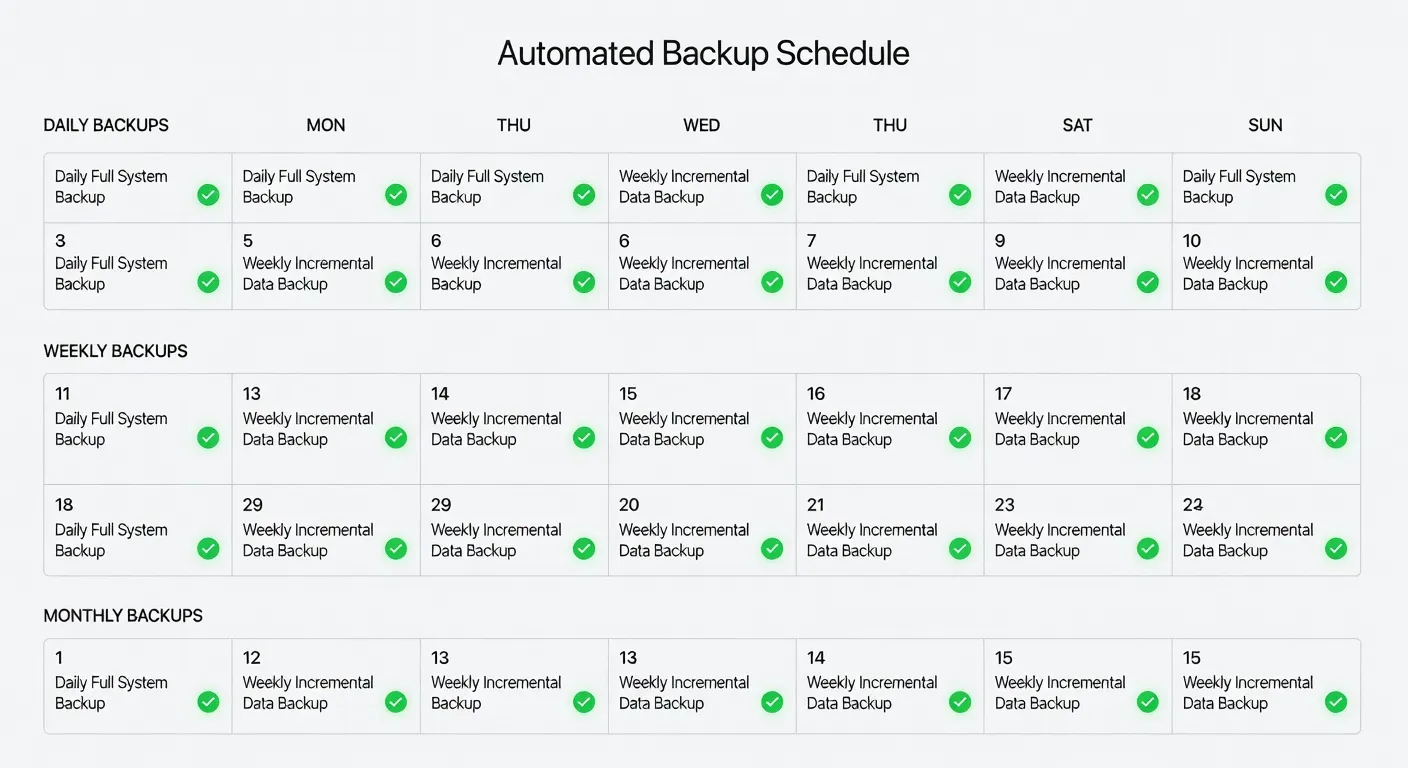
Task: Open the MONTHLY BACKUPS section
Action: coord(123,615)
